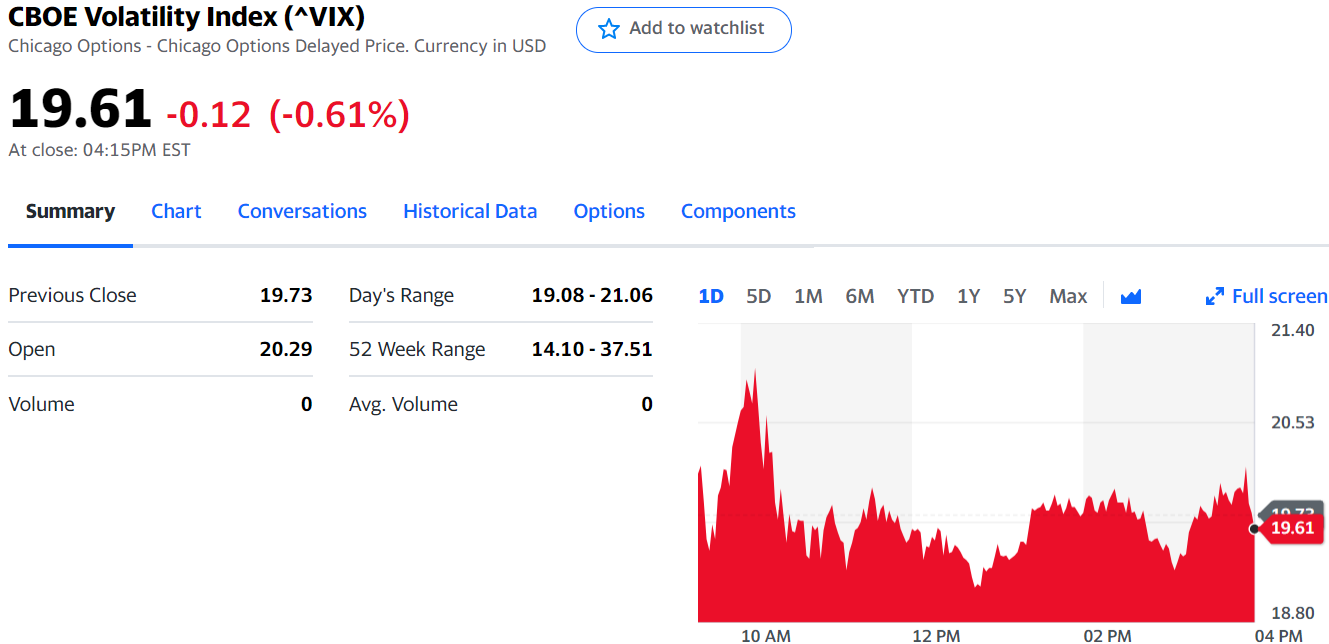The height and width of the screenshot is (644, 1329).
Task: Click the 10 AM time axis label
Action: (x=766, y=635)
